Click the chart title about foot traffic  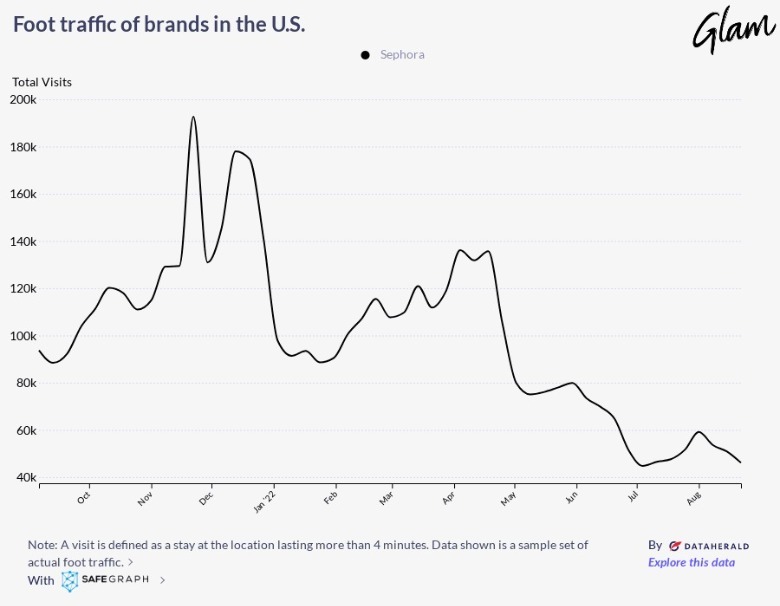tap(159, 24)
